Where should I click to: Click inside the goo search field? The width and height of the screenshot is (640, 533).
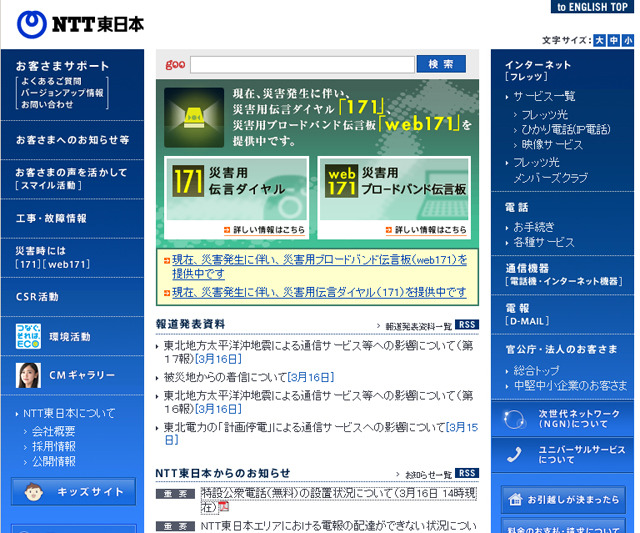click(302, 64)
